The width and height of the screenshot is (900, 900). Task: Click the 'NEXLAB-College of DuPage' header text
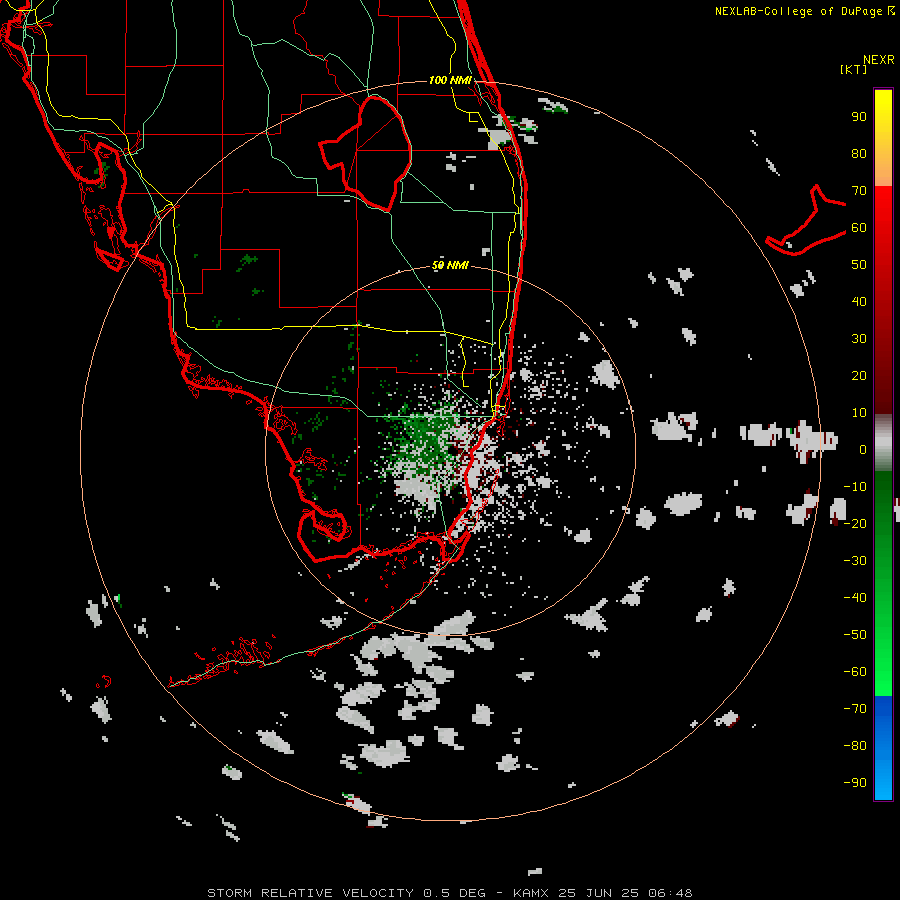[x=800, y=11]
